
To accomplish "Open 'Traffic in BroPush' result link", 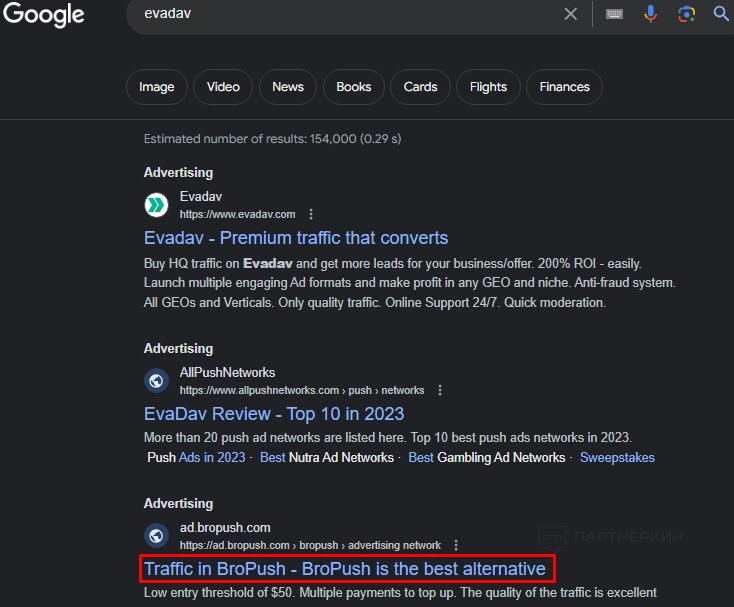I will coord(345,569).
